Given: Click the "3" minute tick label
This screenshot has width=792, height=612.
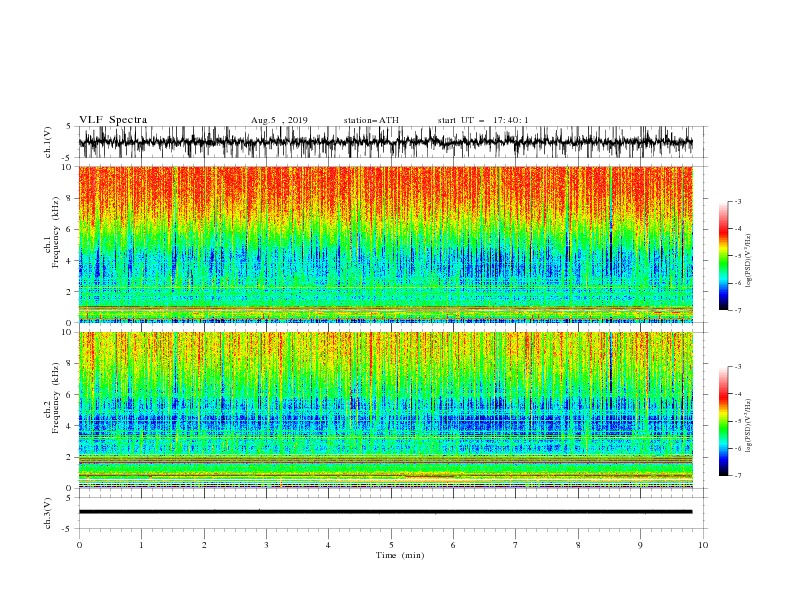Looking at the screenshot, I should point(266,545).
